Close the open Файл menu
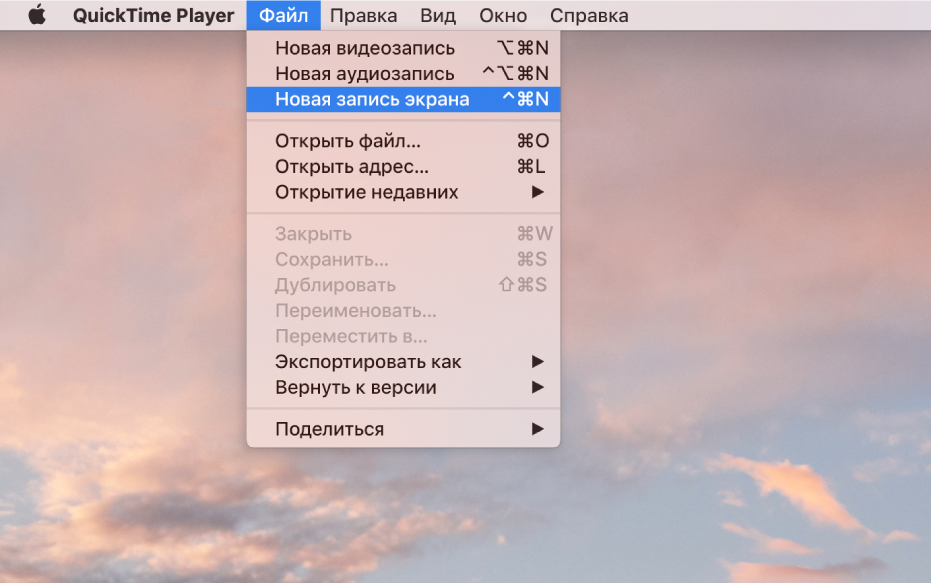 (x=283, y=15)
